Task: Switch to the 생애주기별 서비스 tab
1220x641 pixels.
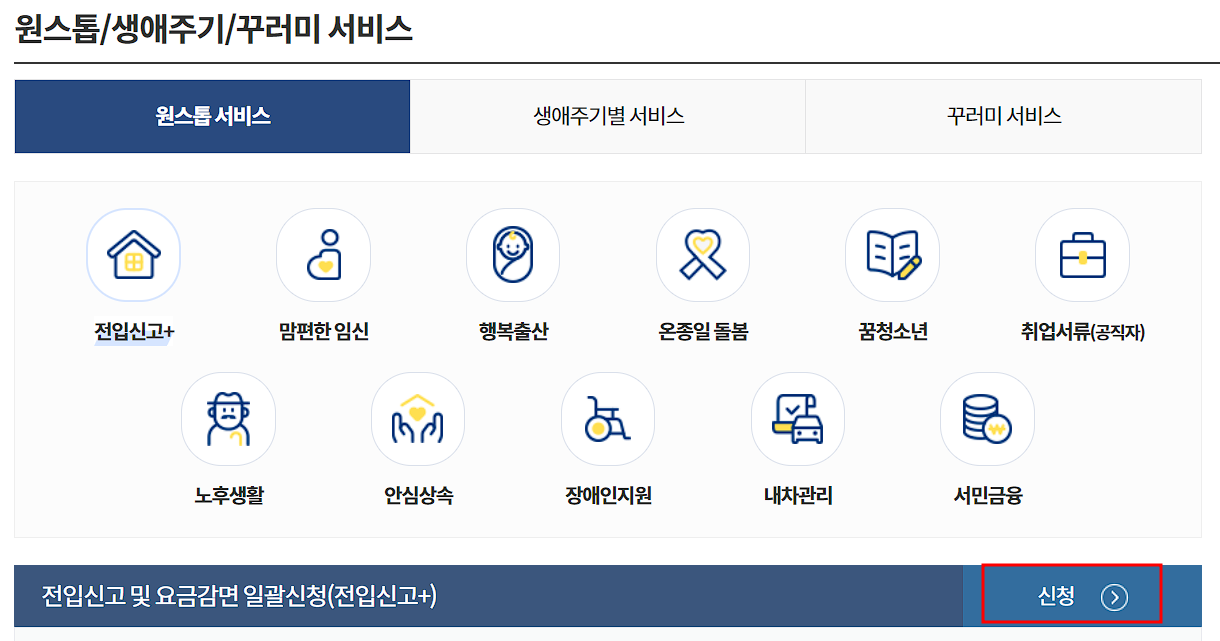Action: [x=608, y=116]
